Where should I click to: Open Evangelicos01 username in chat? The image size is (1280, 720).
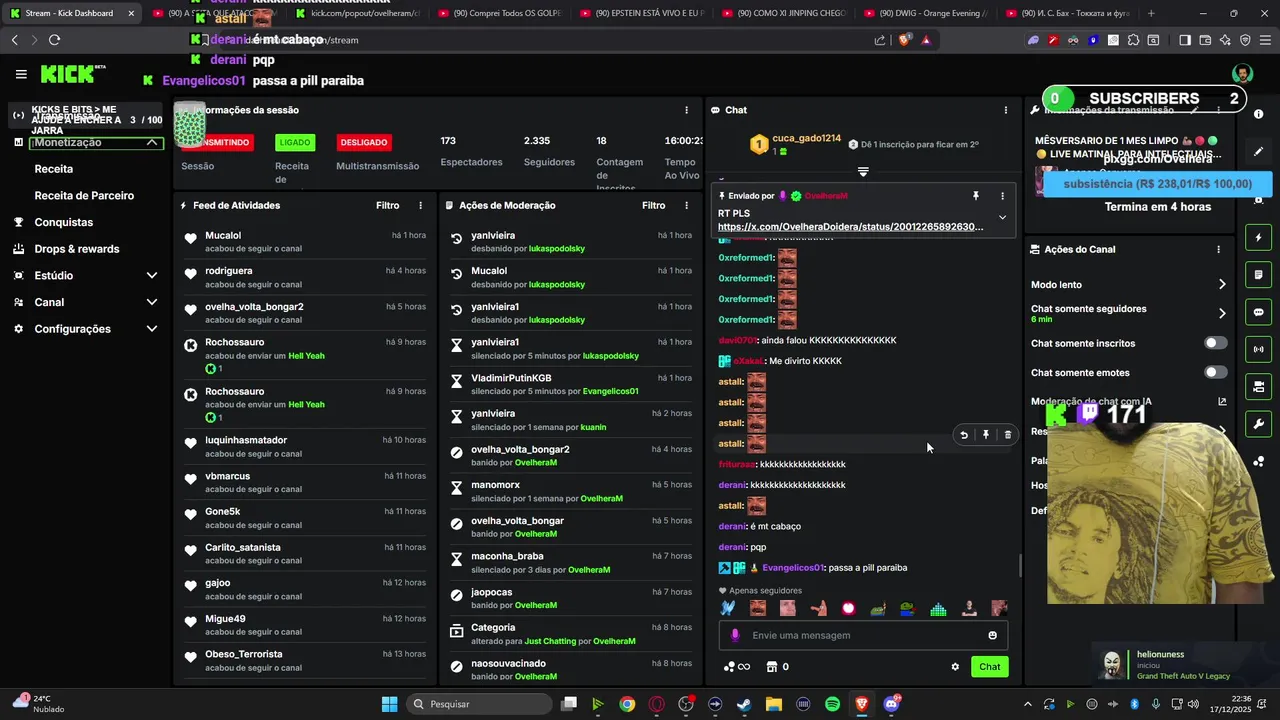click(793, 568)
